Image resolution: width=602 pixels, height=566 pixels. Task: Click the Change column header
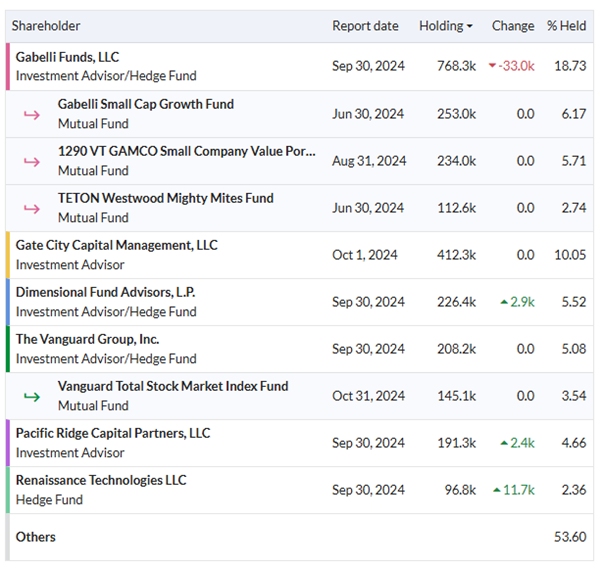(x=513, y=26)
